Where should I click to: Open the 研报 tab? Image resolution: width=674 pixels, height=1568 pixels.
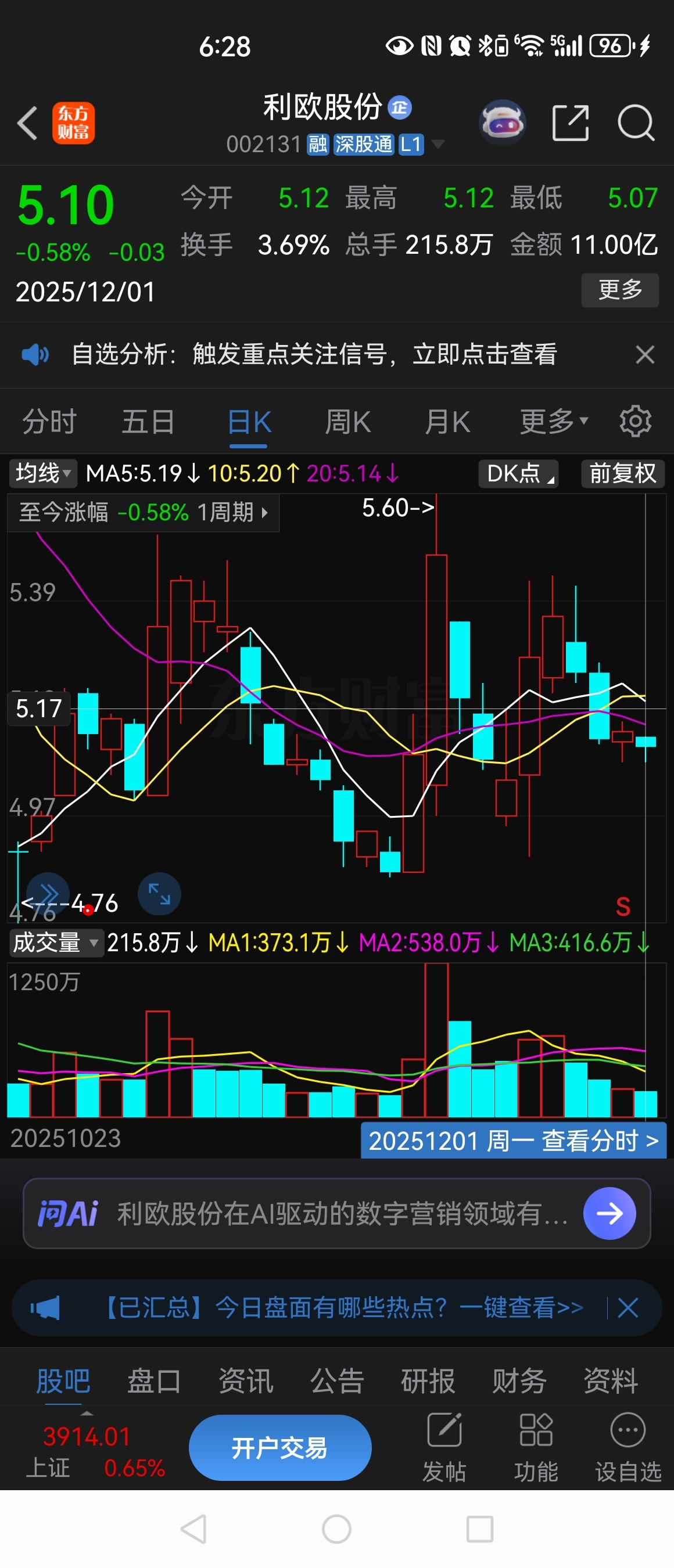click(428, 1380)
